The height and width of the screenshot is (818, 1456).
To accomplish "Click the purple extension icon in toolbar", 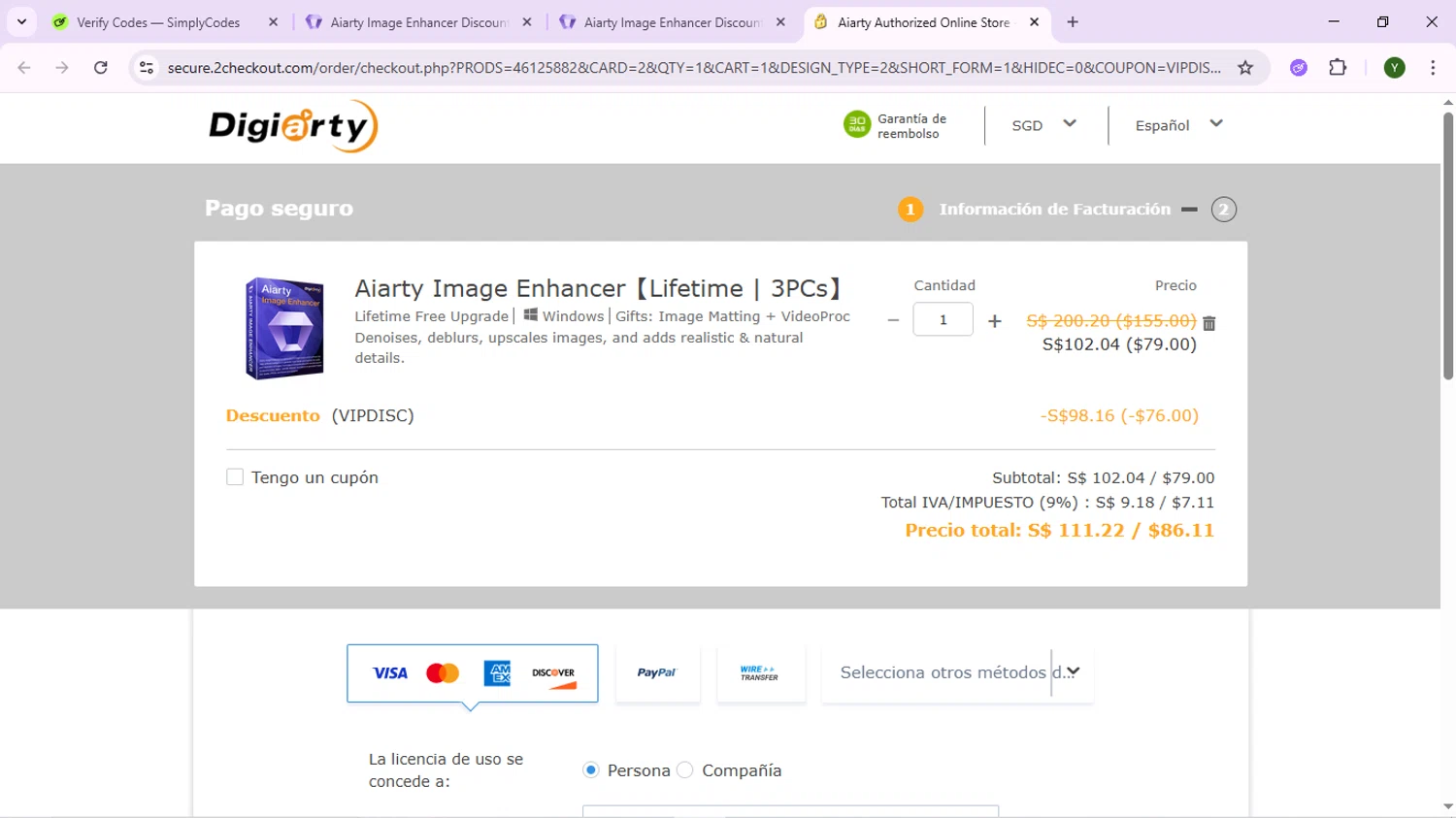I will point(1299,68).
